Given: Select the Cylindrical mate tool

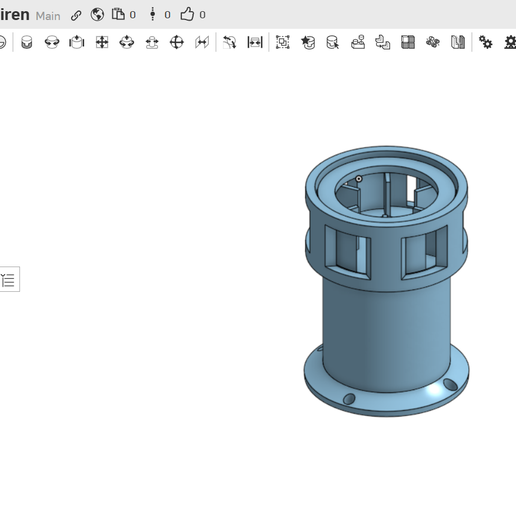Looking at the screenshot, I should [x=127, y=43].
